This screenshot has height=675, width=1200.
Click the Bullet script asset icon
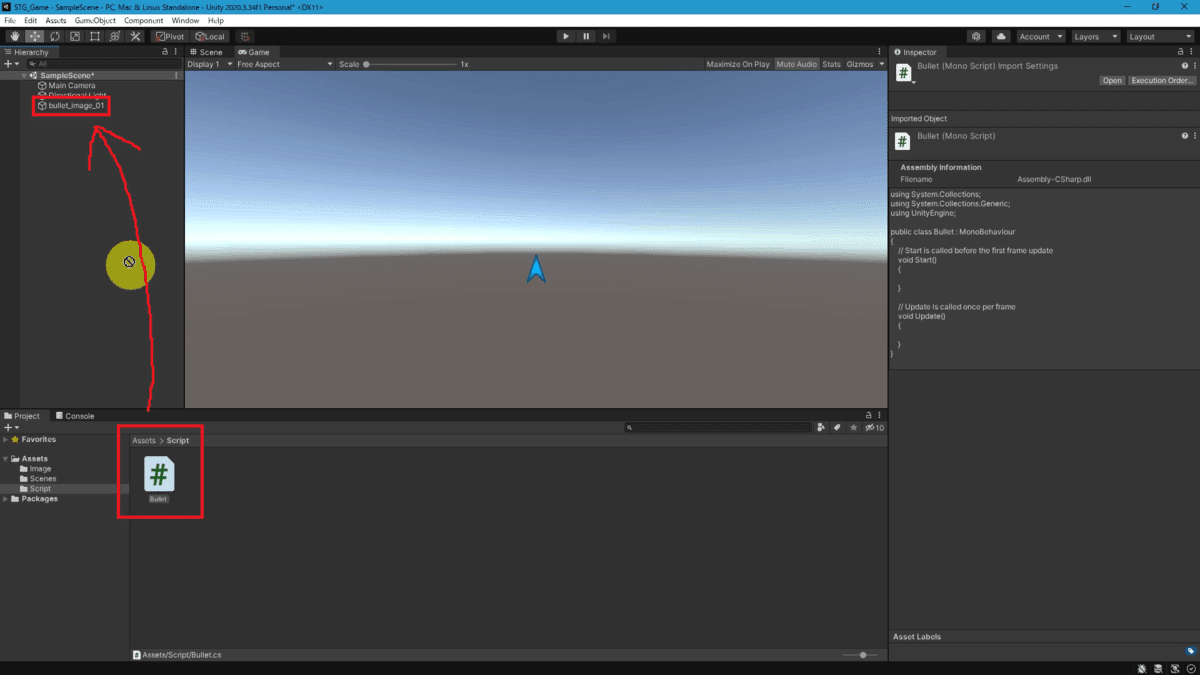tap(159, 473)
